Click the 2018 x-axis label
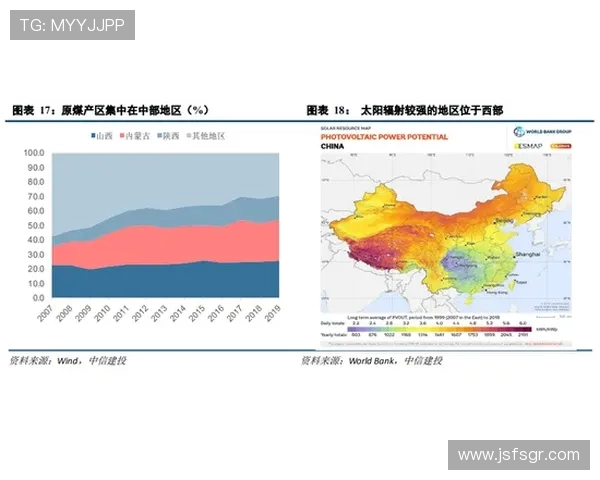 pyautogui.click(x=253, y=313)
